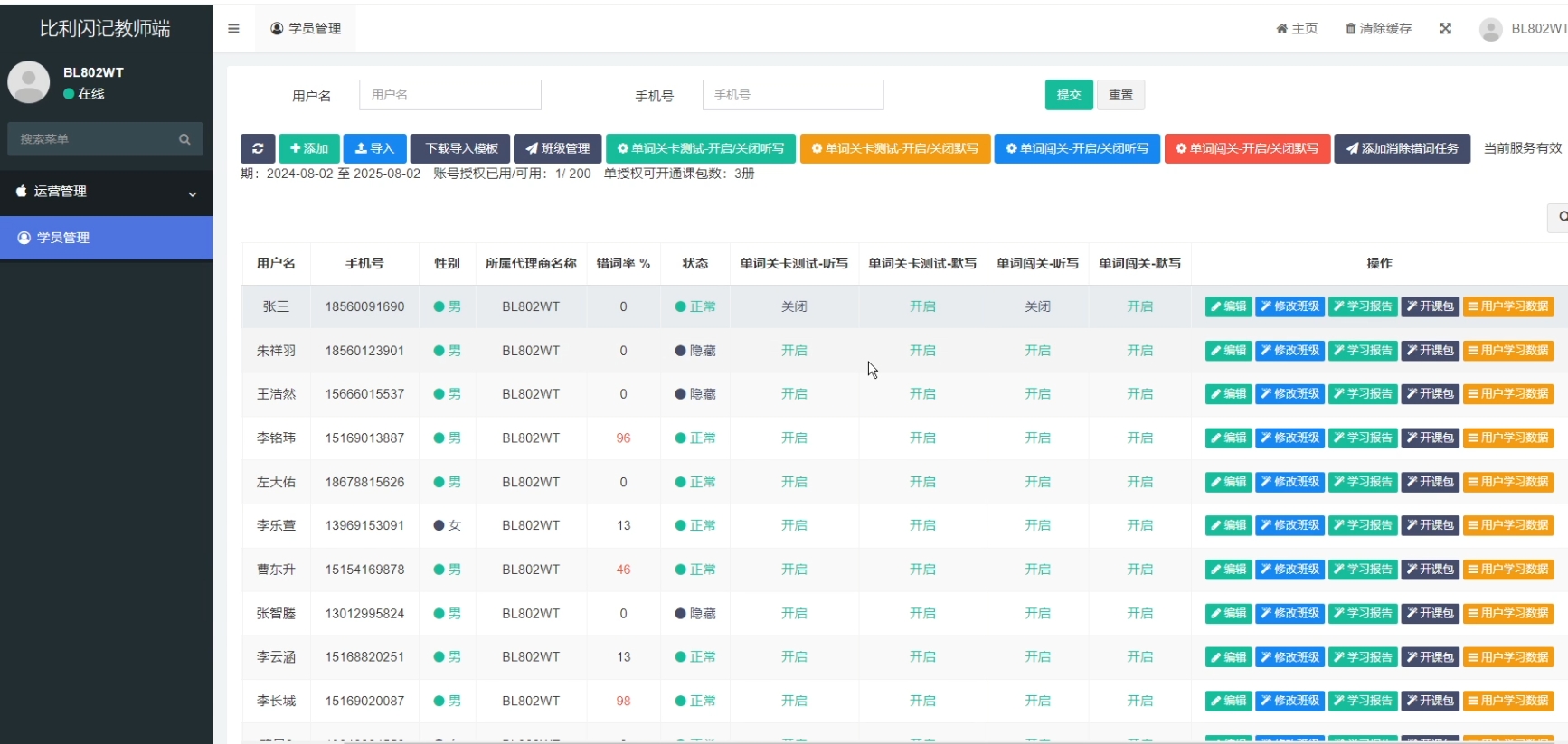Click 单词闯关-开启/关闭默写 red button
Image resolution: width=1568 pixels, height=744 pixels.
pyautogui.click(x=1247, y=148)
